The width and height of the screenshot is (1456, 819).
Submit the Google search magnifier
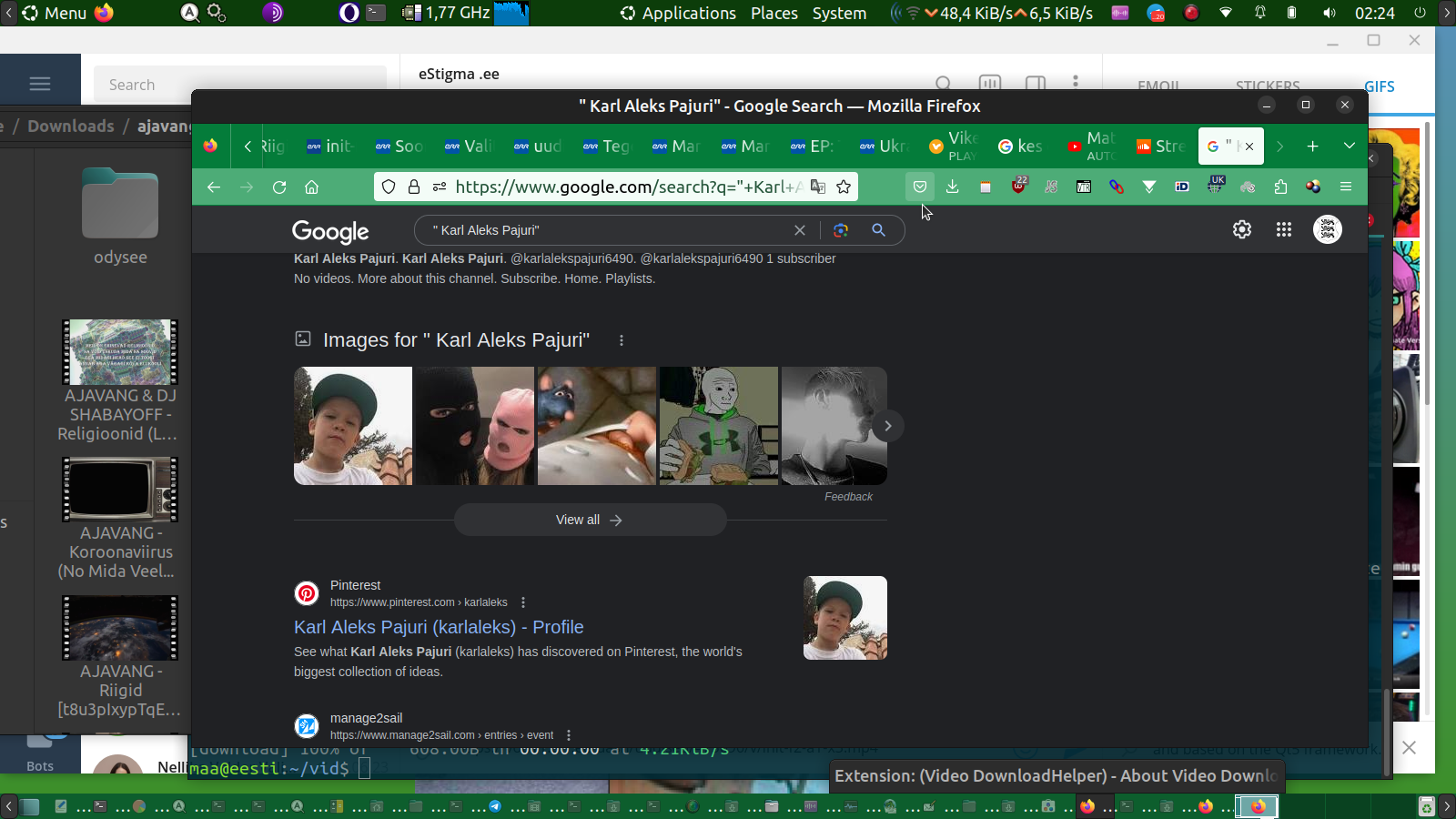point(878,230)
